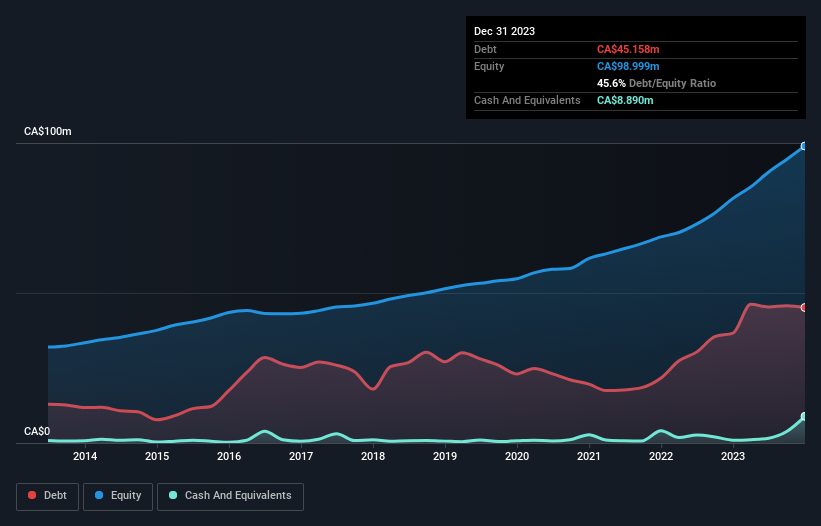Click the 2017 x-axis label
The width and height of the screenshot is (821, 526).
(x=301, y=456)
